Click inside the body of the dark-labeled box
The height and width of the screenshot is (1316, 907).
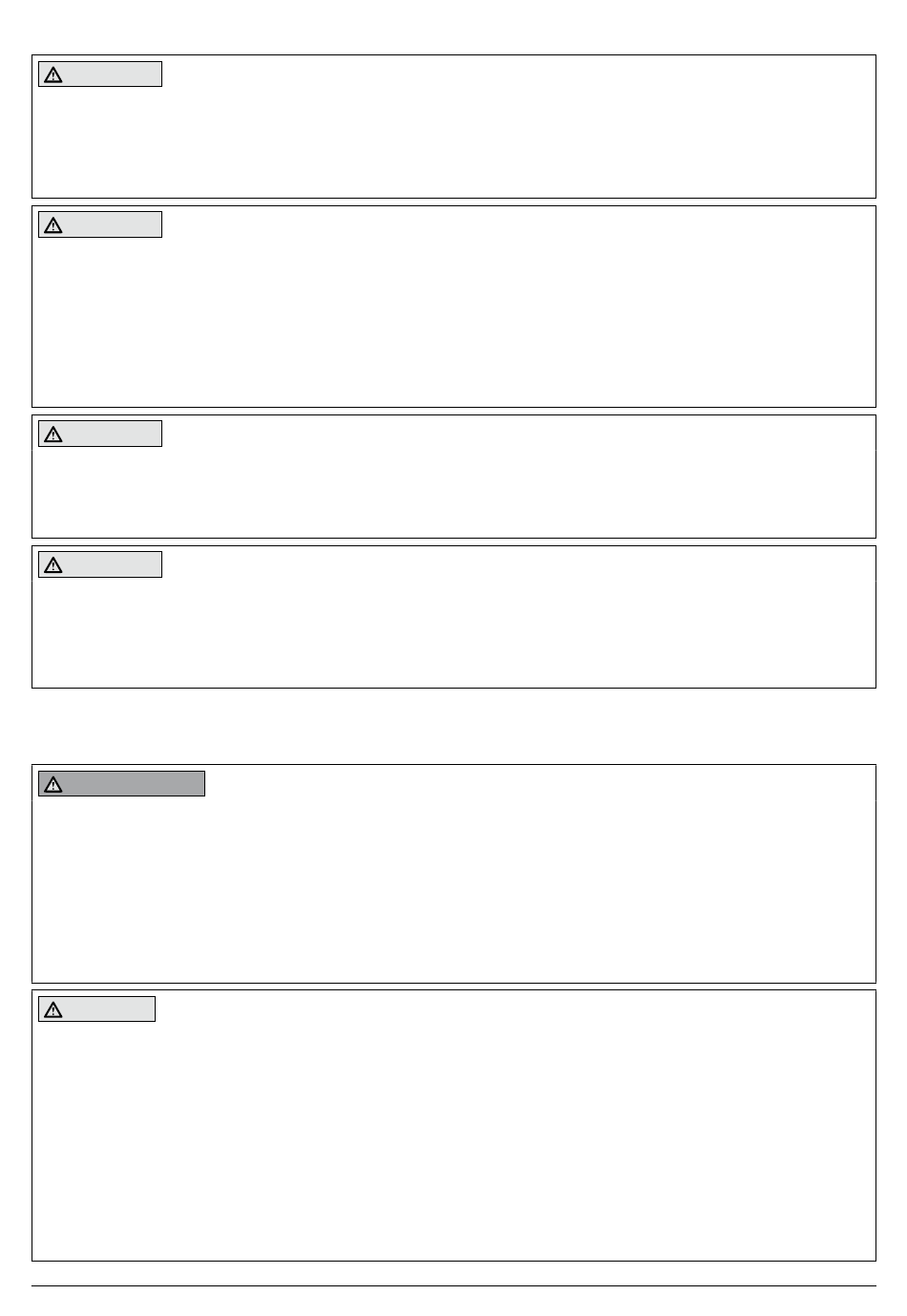pos(453,888)
